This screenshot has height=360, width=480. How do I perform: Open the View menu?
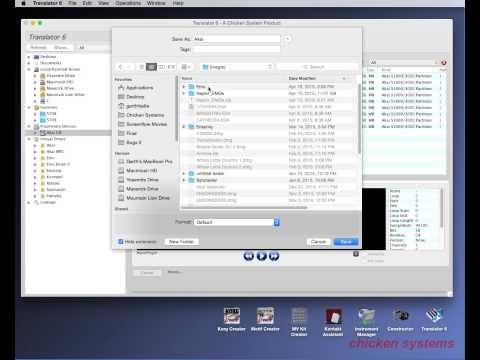coord(104,3)
